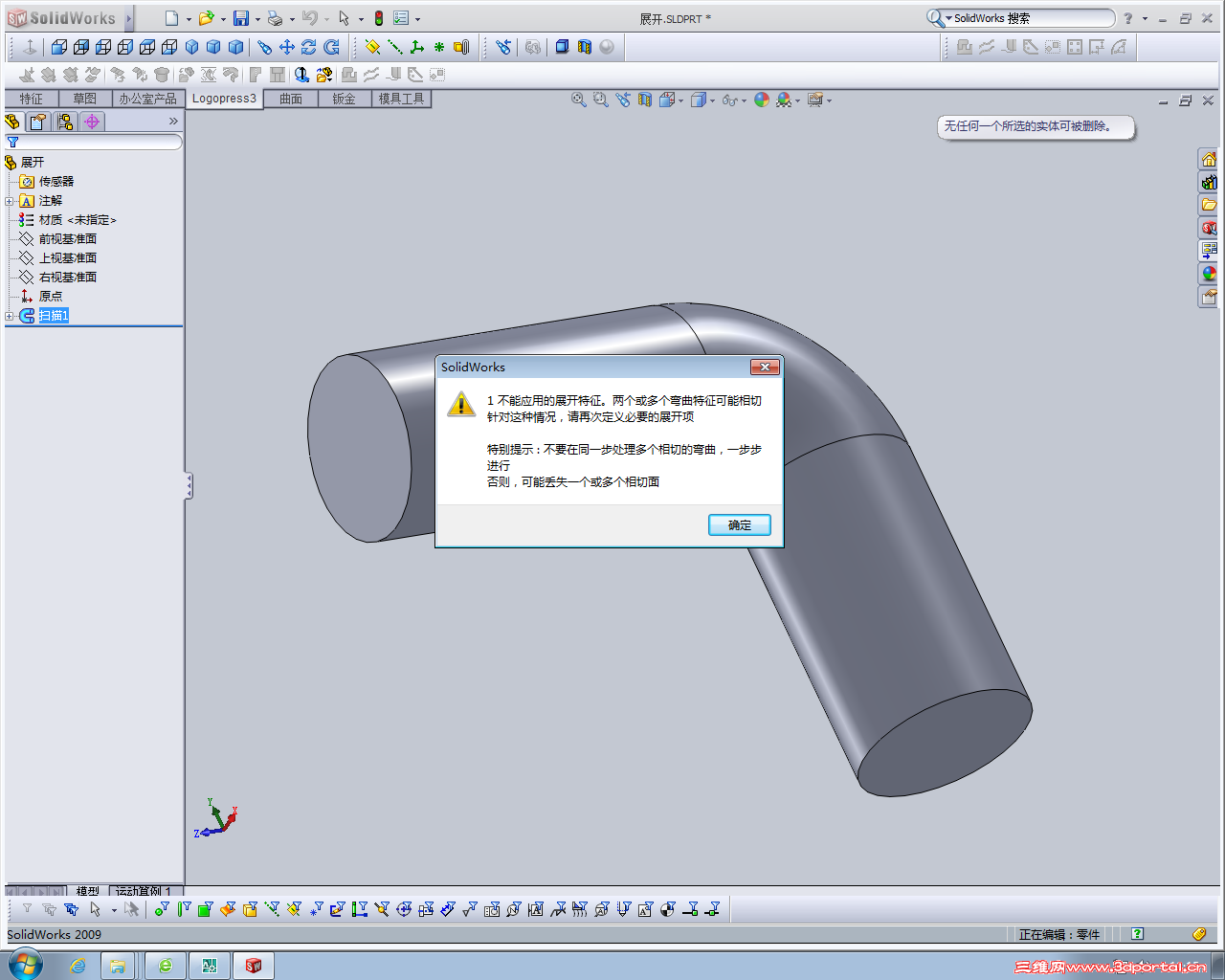This screenshot has height=980, width=1225.
Task: Open the View Orientation dropdown arrow
Action: coord(680,100)
